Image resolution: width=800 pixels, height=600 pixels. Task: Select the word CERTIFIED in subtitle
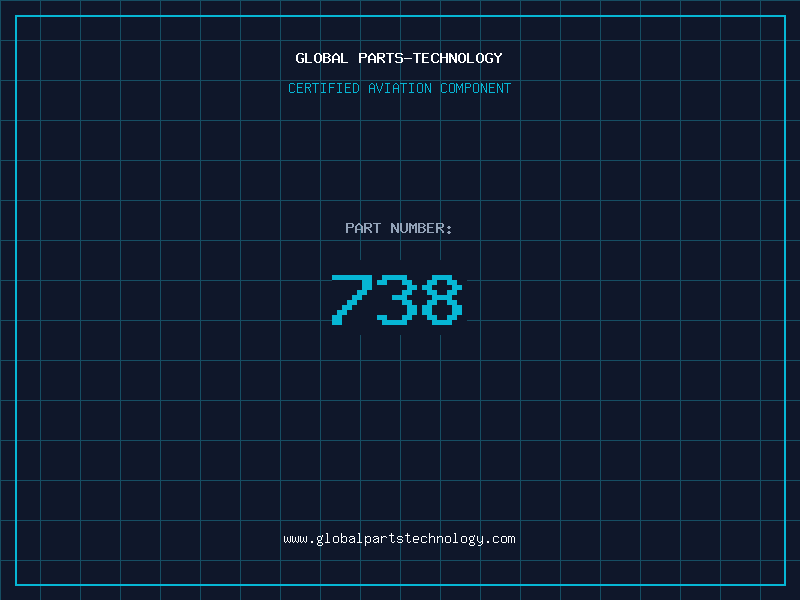point(324,88)
